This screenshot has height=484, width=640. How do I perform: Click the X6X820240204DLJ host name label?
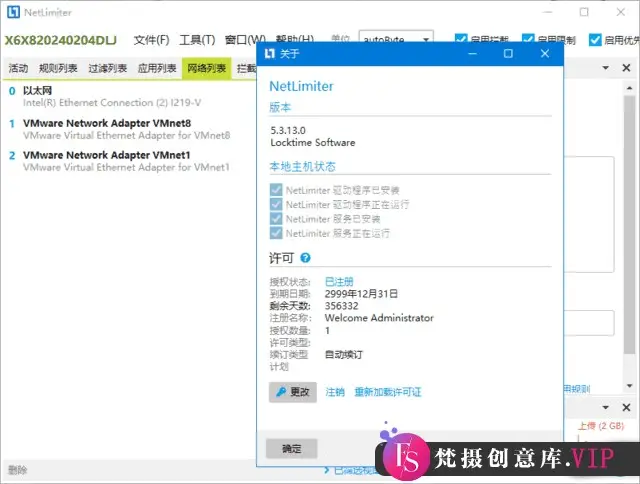pos(60,40)
